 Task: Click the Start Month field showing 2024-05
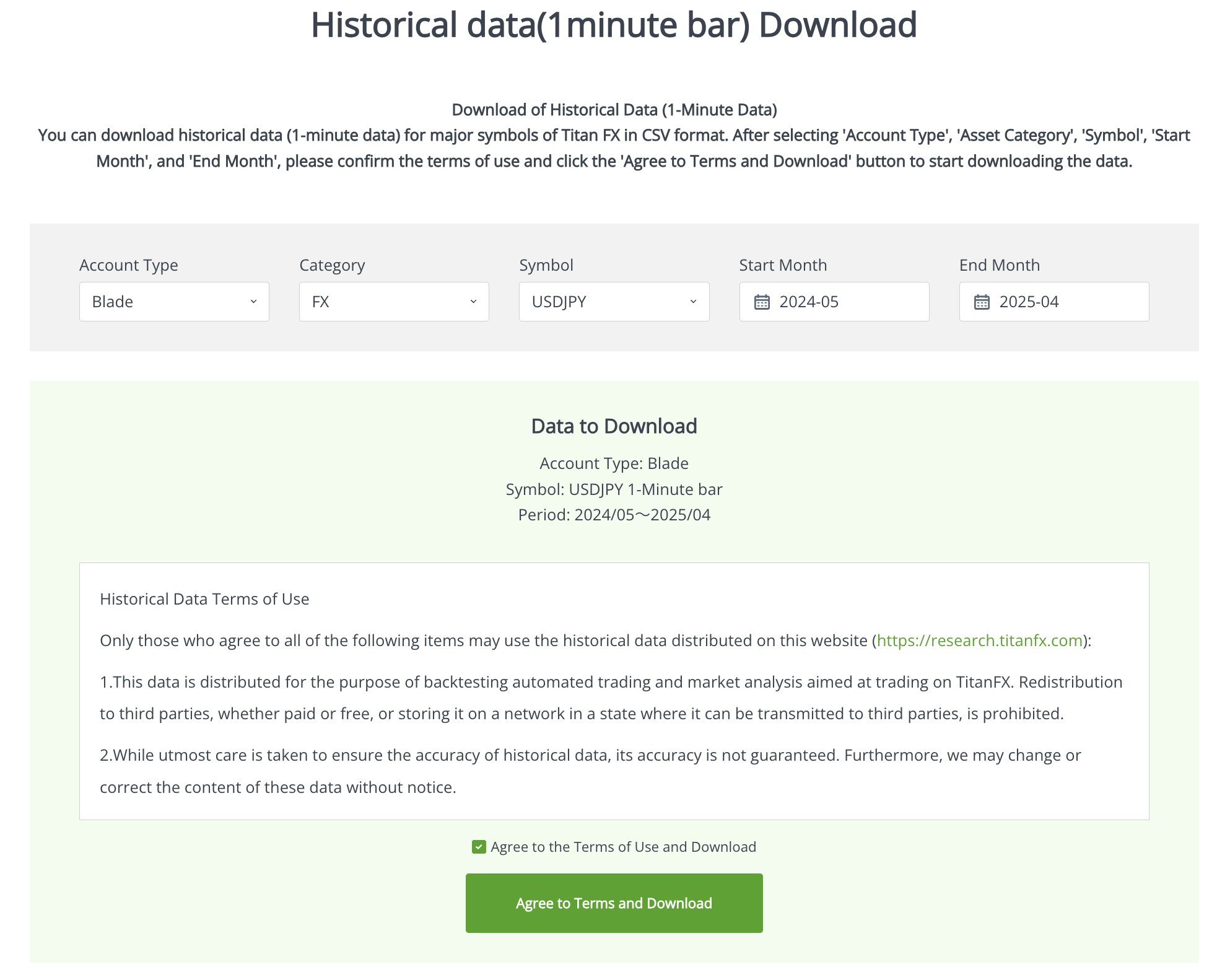tap(834, 302)
